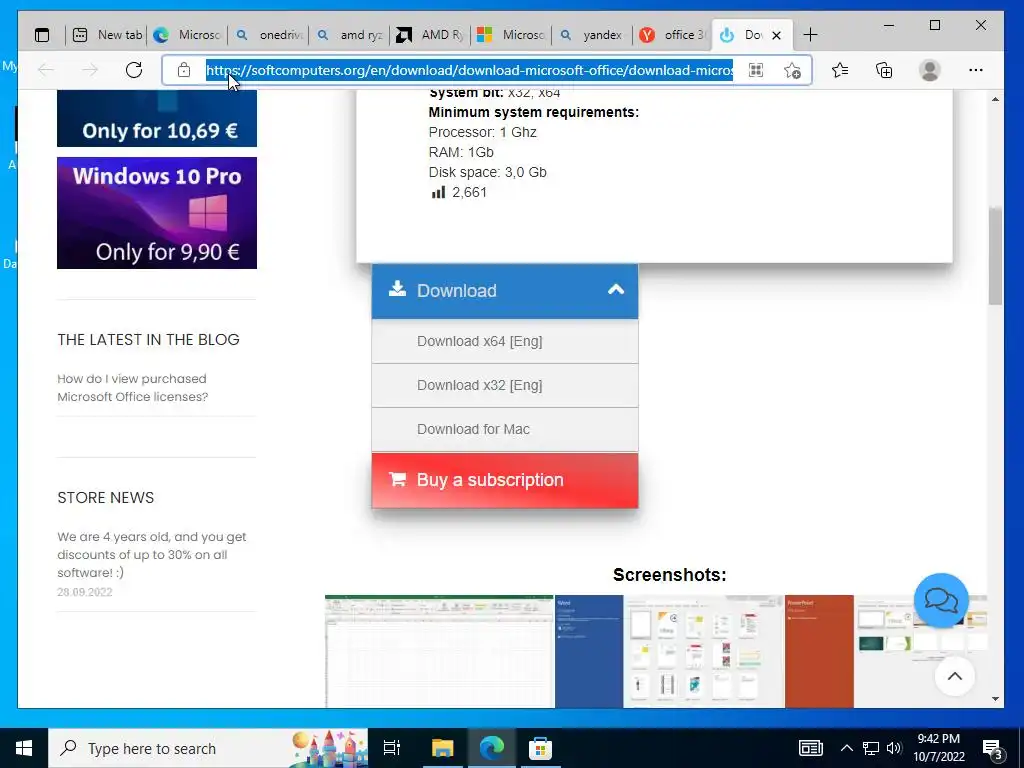Open the Collections panel

(x=884, y=70)
